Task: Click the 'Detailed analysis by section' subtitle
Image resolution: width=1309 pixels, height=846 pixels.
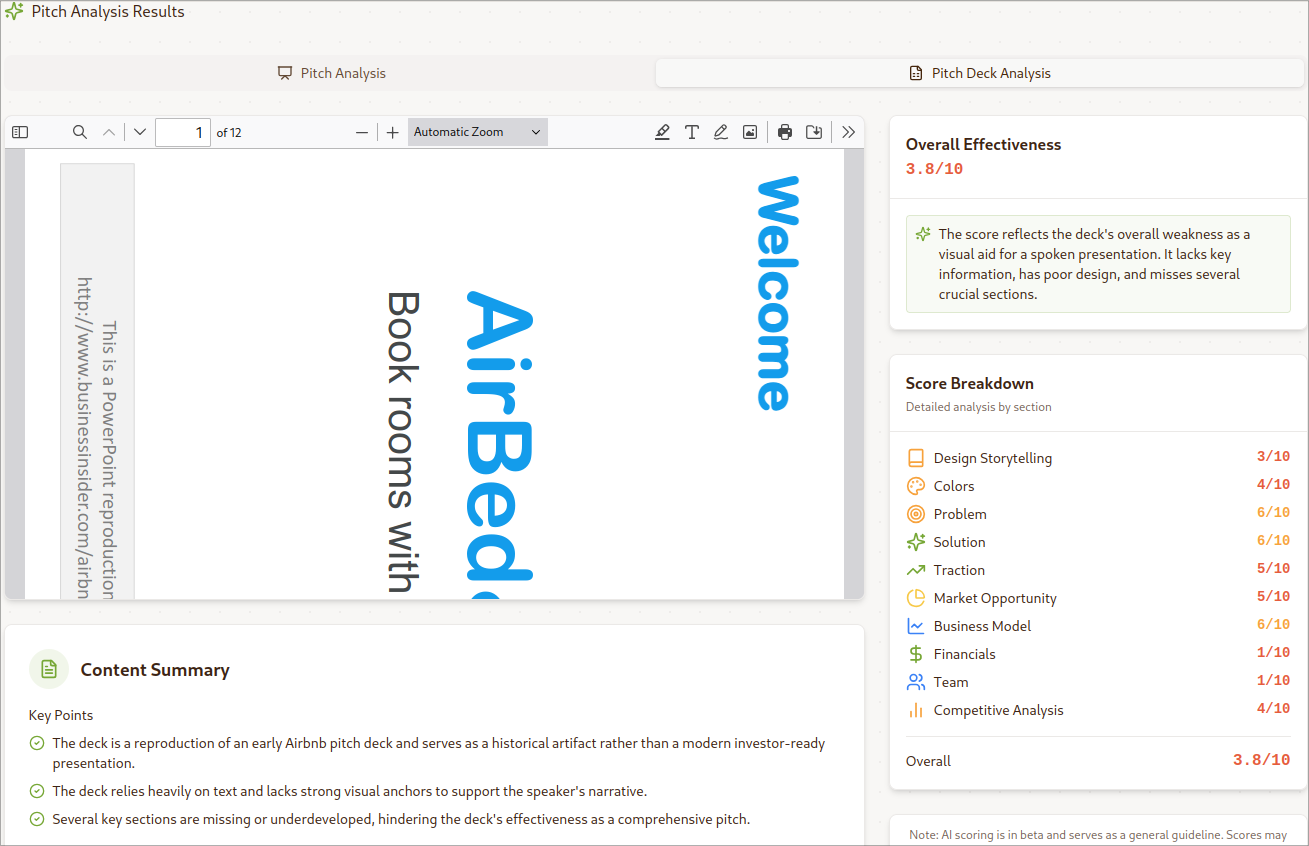Action: pyautogui.click(x=979, y=407)
